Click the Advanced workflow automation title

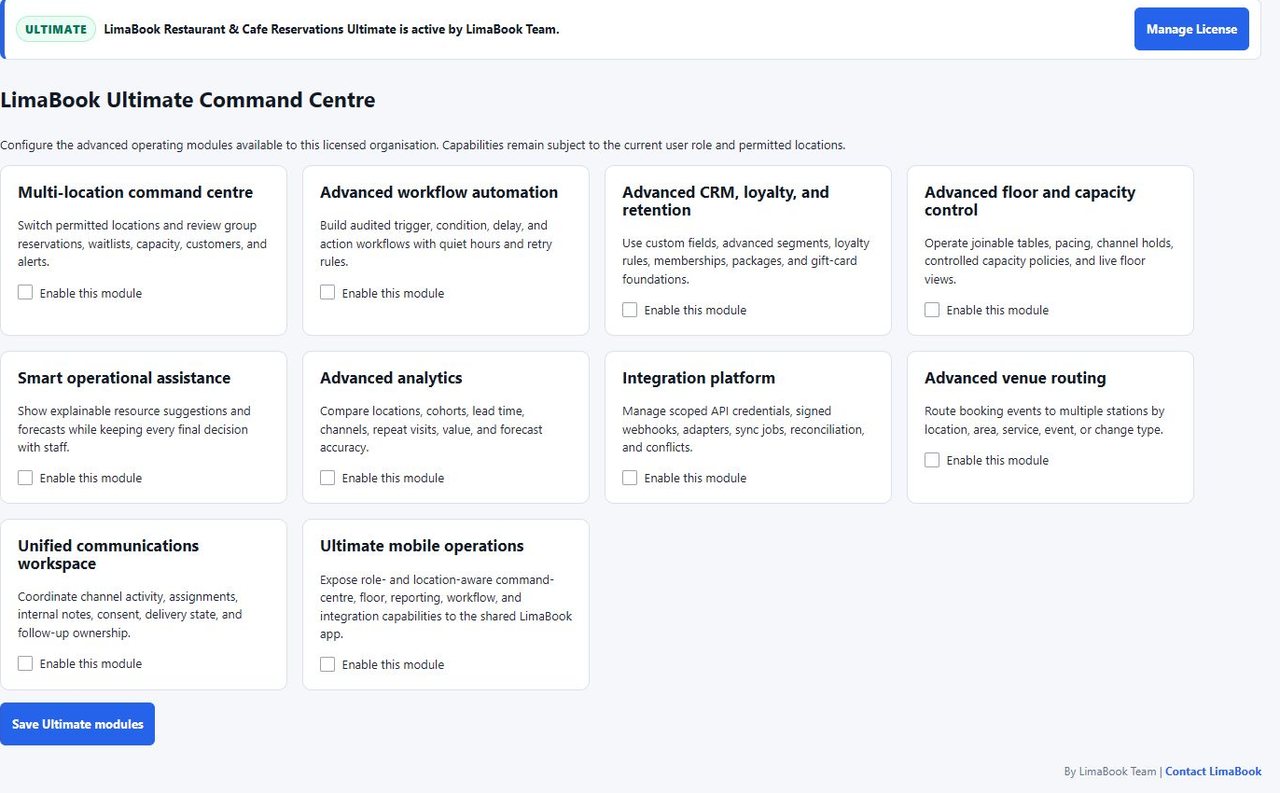[x=439, y=192]
